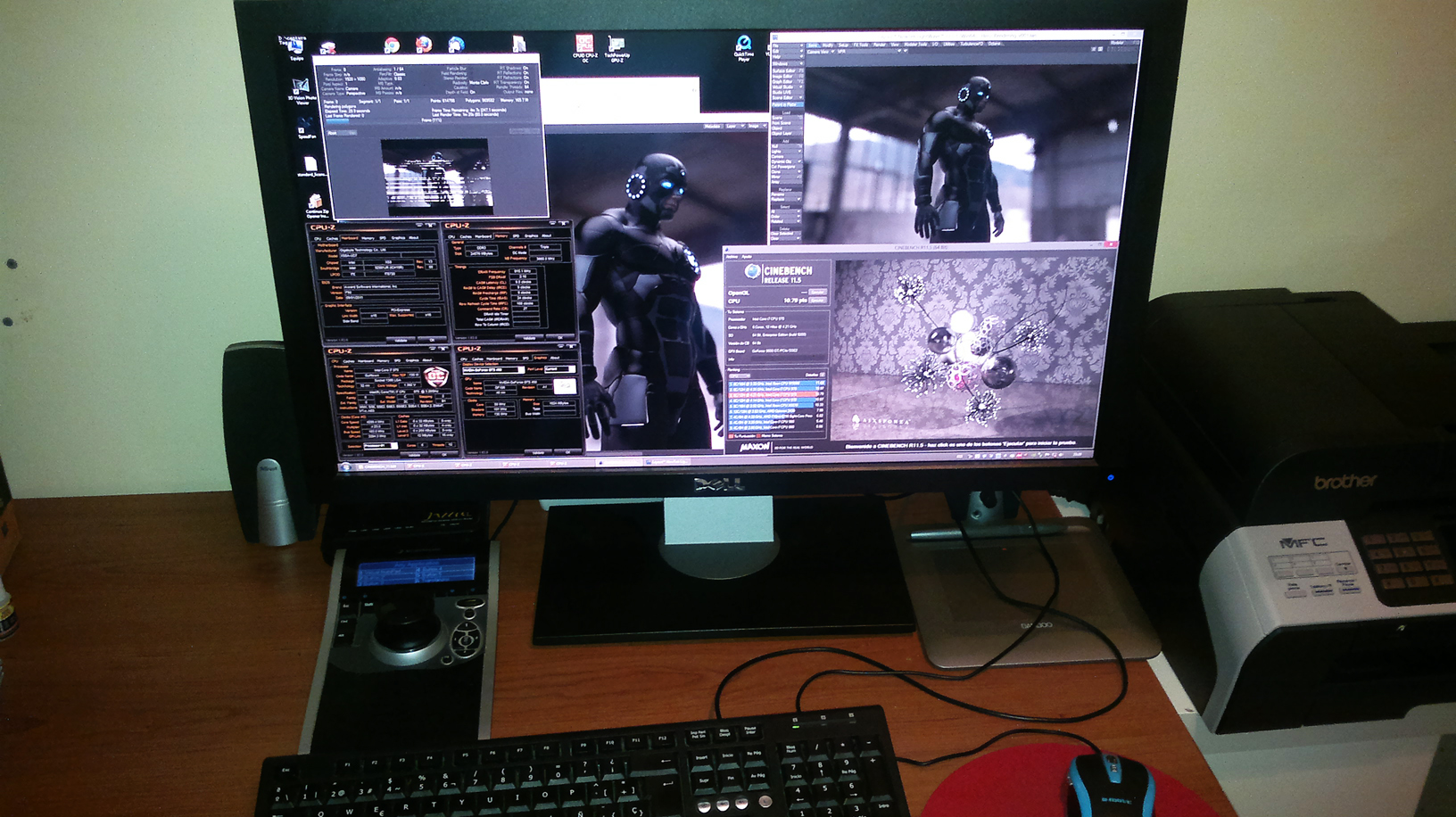Open the Thunderbird desktop shortcut
Screen dimensions: 1456x817
[x=456, y=45]
